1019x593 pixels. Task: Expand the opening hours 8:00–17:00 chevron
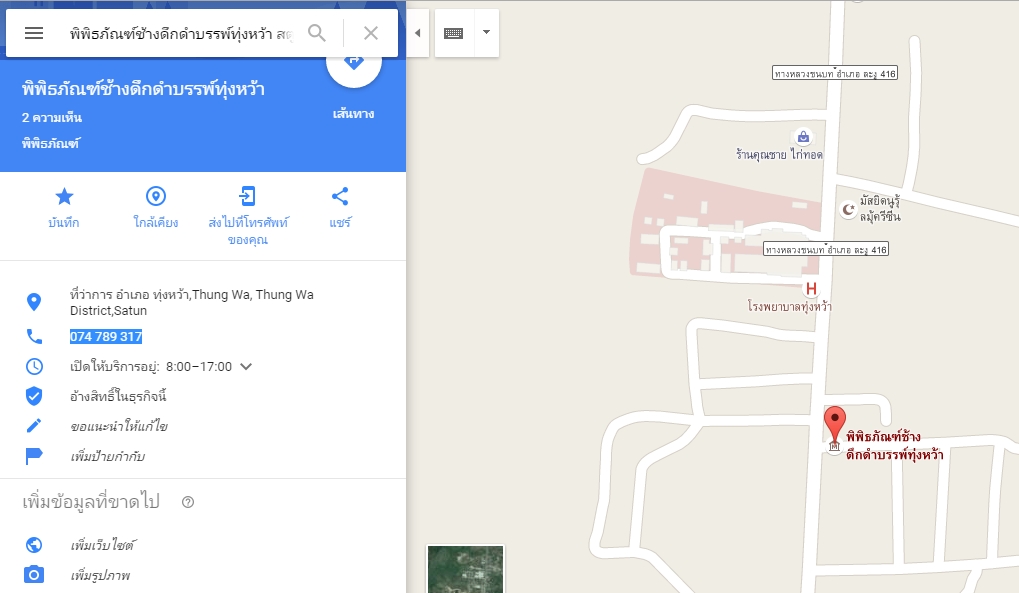click(x=246, y=366)
